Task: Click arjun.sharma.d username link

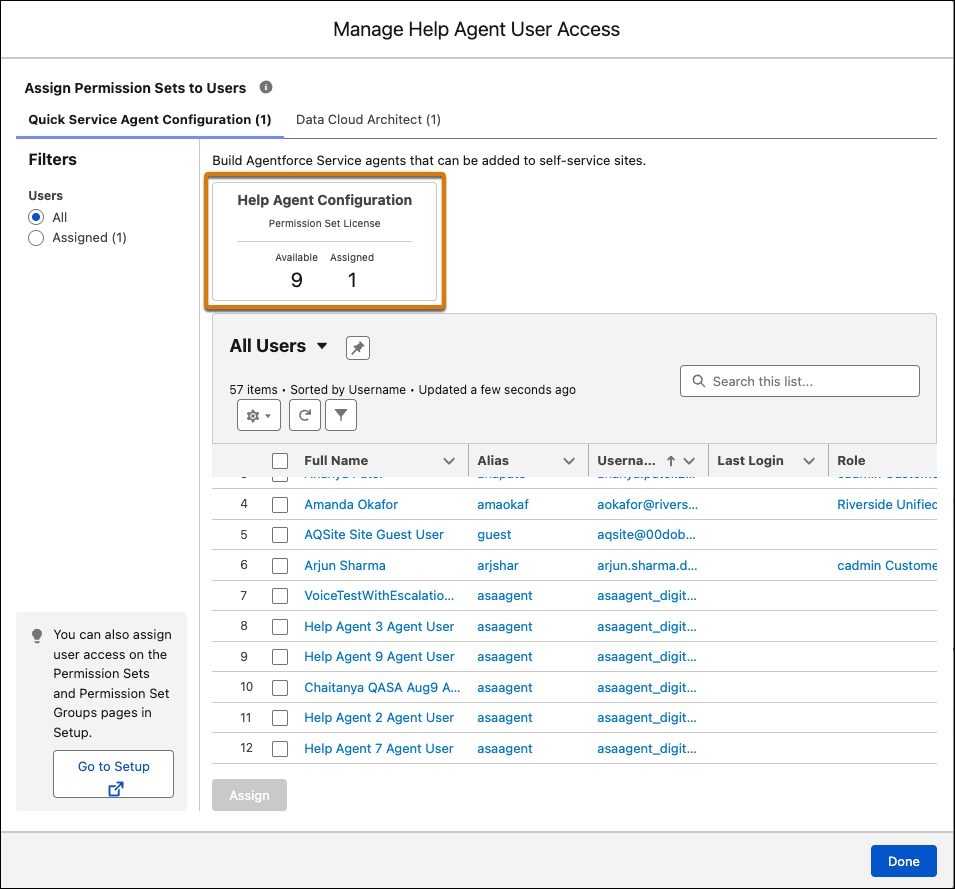Action: pos(647,565)
